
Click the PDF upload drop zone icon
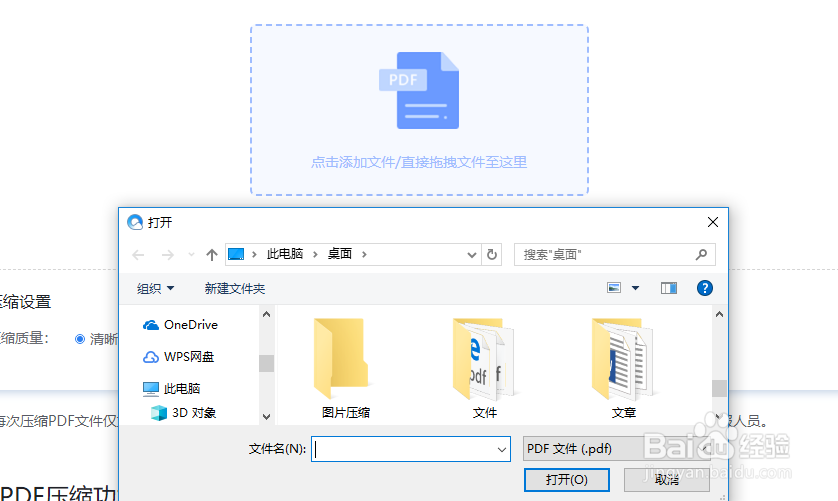pyautogui.click(x=419, y=90)
